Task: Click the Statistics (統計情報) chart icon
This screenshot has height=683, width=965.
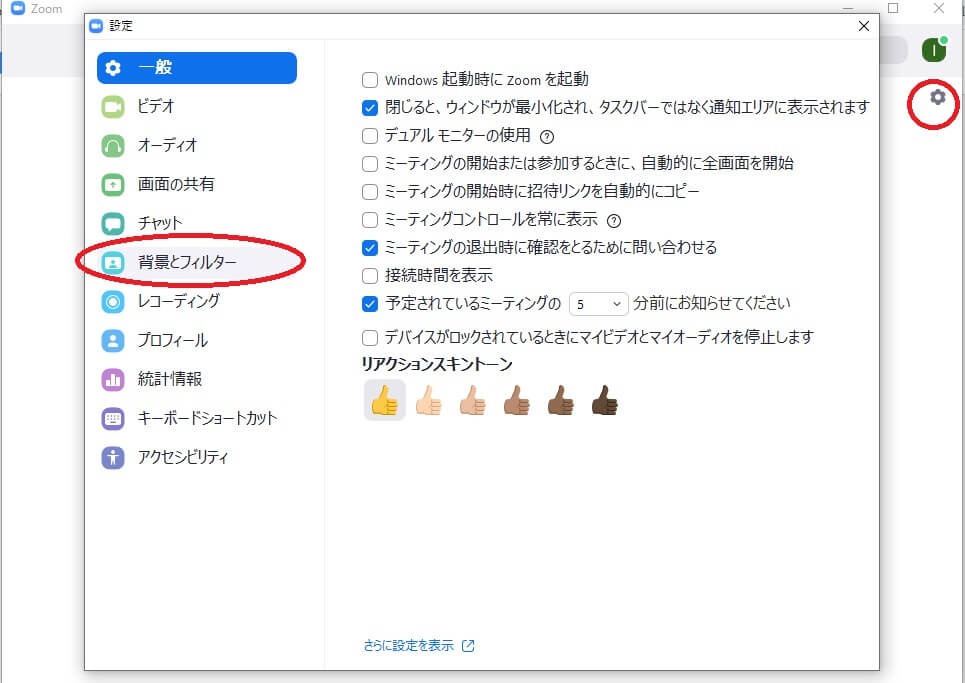Action: click(113, 379)
